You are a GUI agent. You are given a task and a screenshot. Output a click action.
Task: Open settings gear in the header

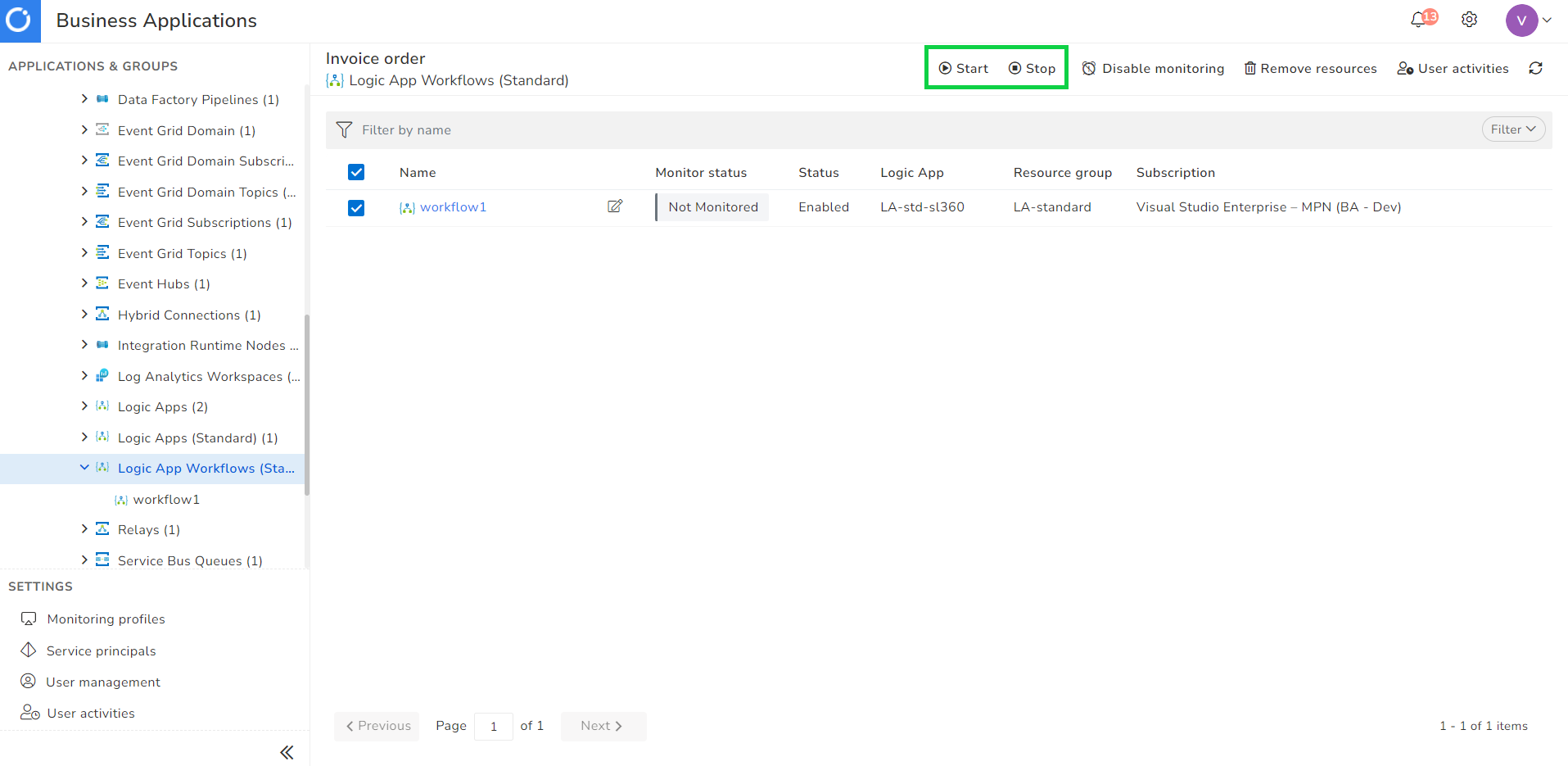[1470, 20]
